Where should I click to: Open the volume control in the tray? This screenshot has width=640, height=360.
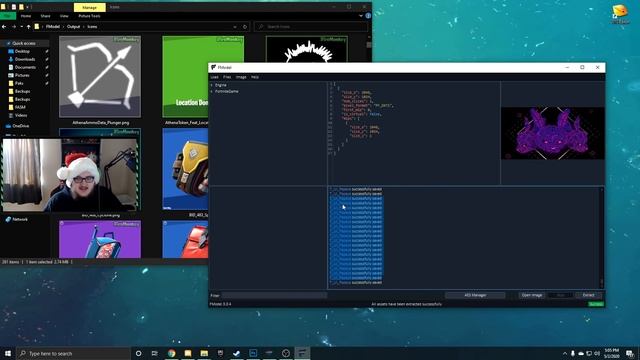[x=597, y=353]
